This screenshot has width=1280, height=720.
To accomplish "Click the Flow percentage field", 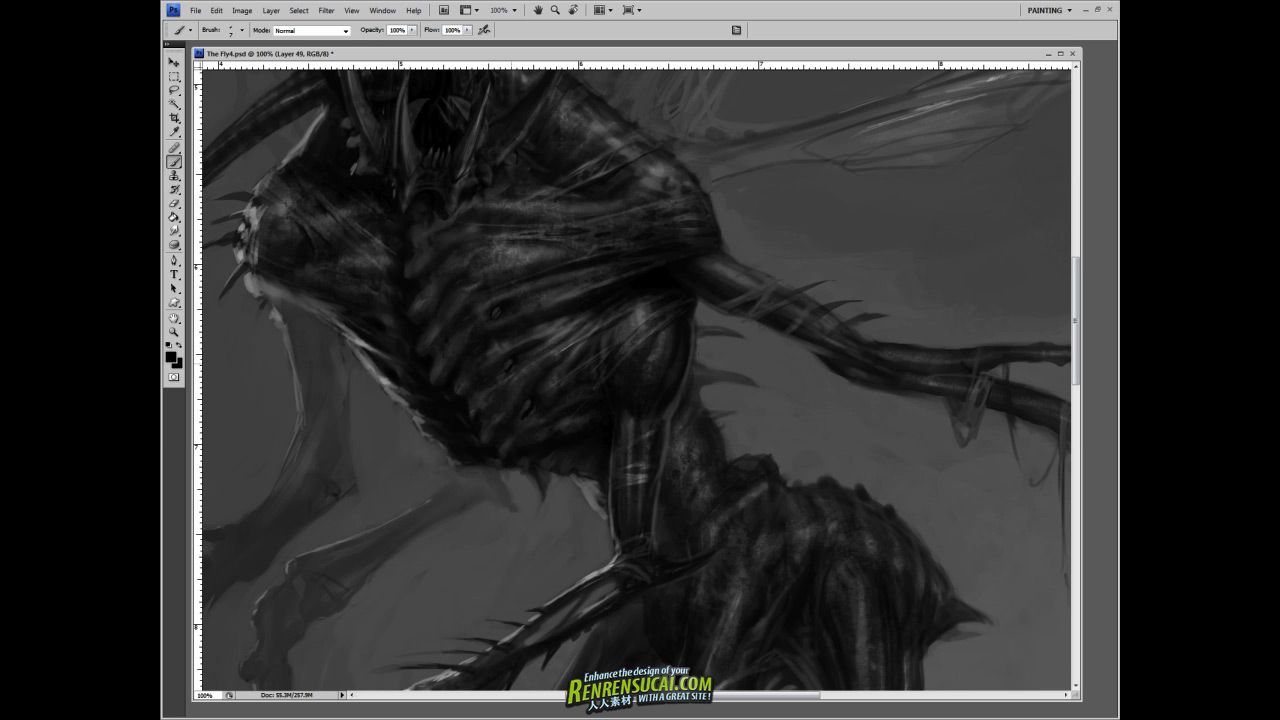I will (452, 30).
